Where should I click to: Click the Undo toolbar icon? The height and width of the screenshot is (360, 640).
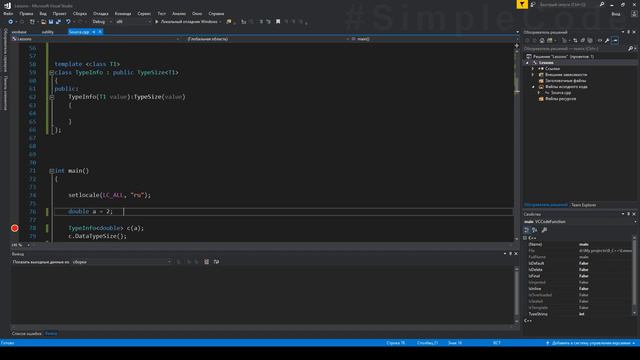[x=68, y=22]
